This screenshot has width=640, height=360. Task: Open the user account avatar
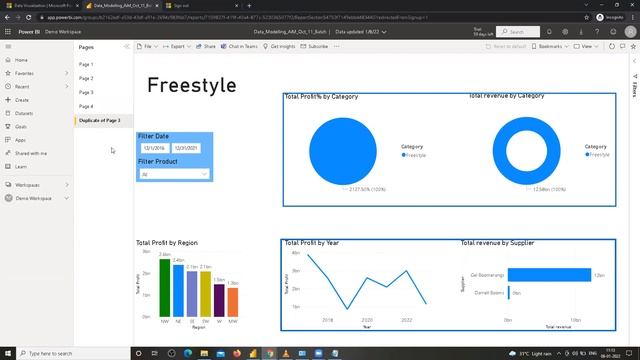pos(630,31)
